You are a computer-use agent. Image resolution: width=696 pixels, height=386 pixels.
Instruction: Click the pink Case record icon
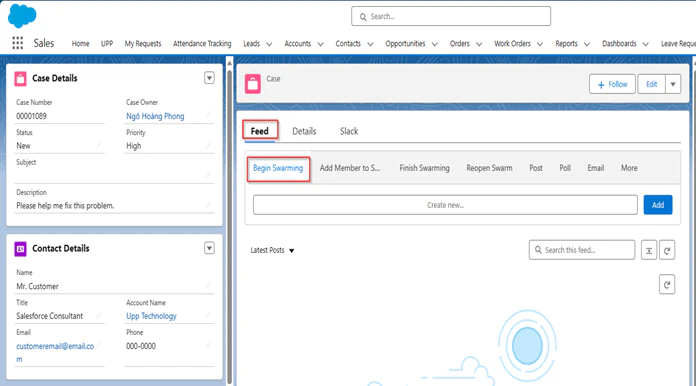(x=253, y=84)
